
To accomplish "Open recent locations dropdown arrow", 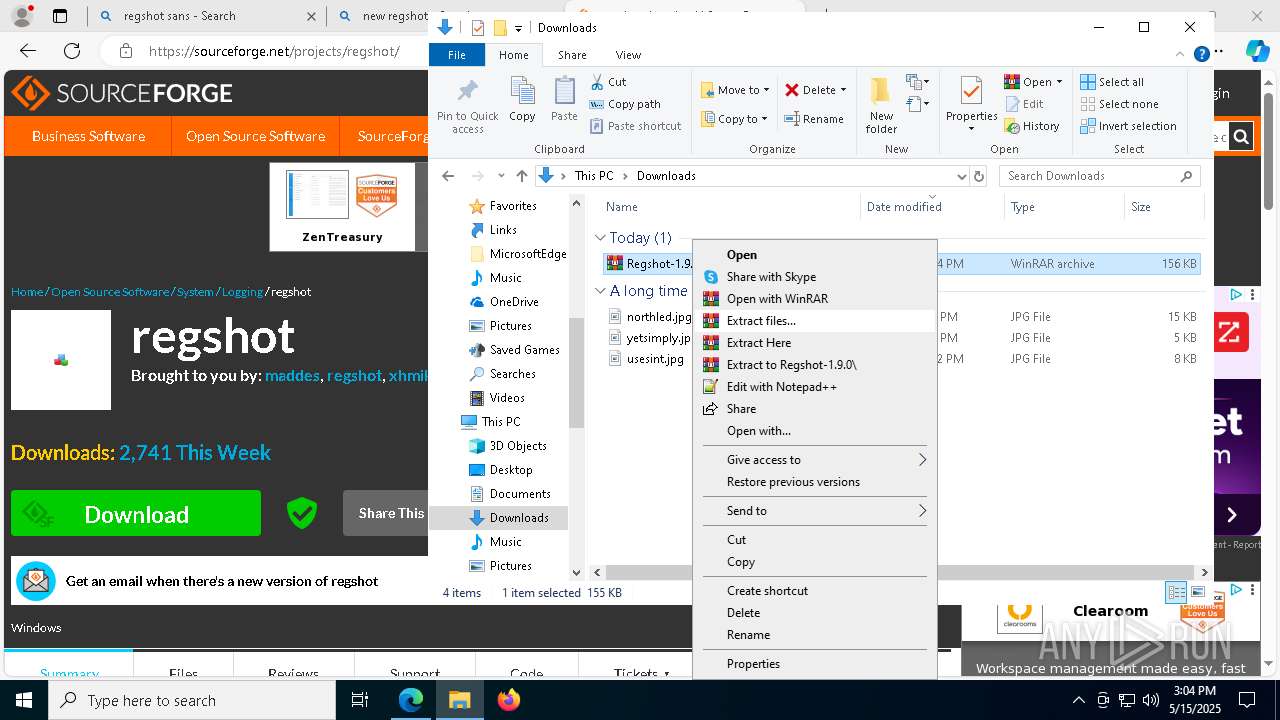I will click(x=501, y=176).
